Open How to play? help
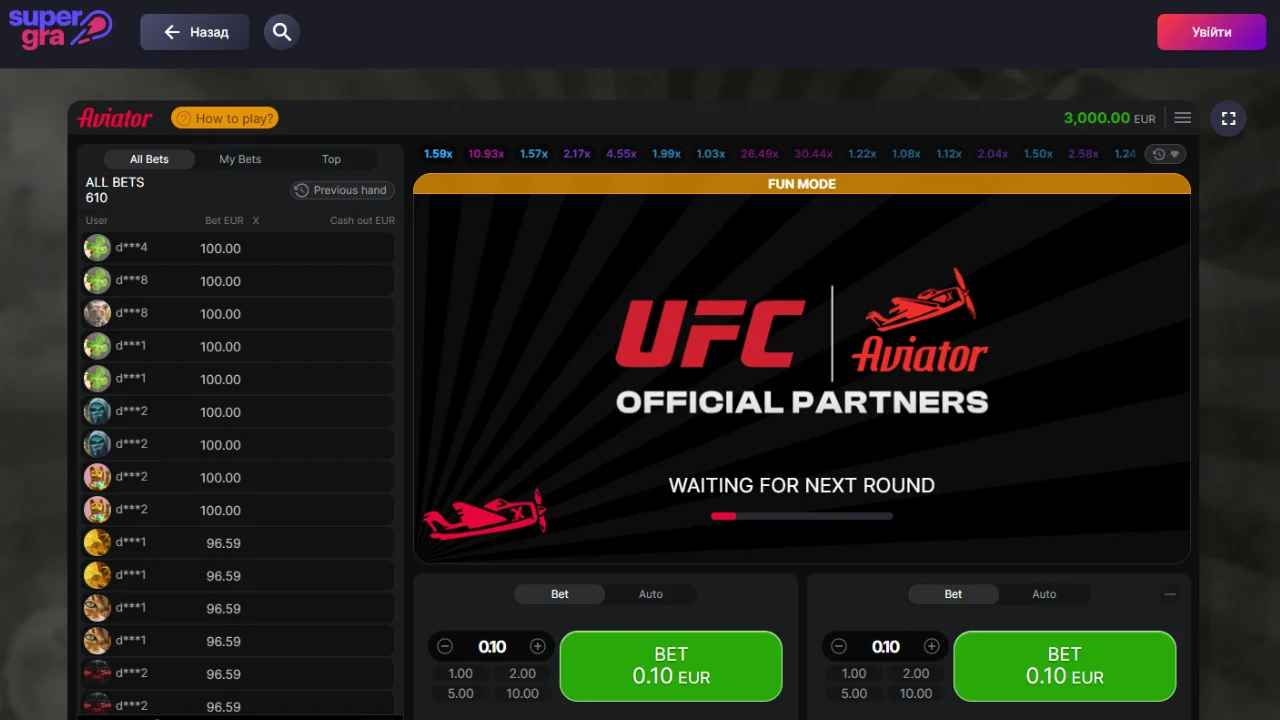Viewport: 1280px width, 720px height. [225, 118]
